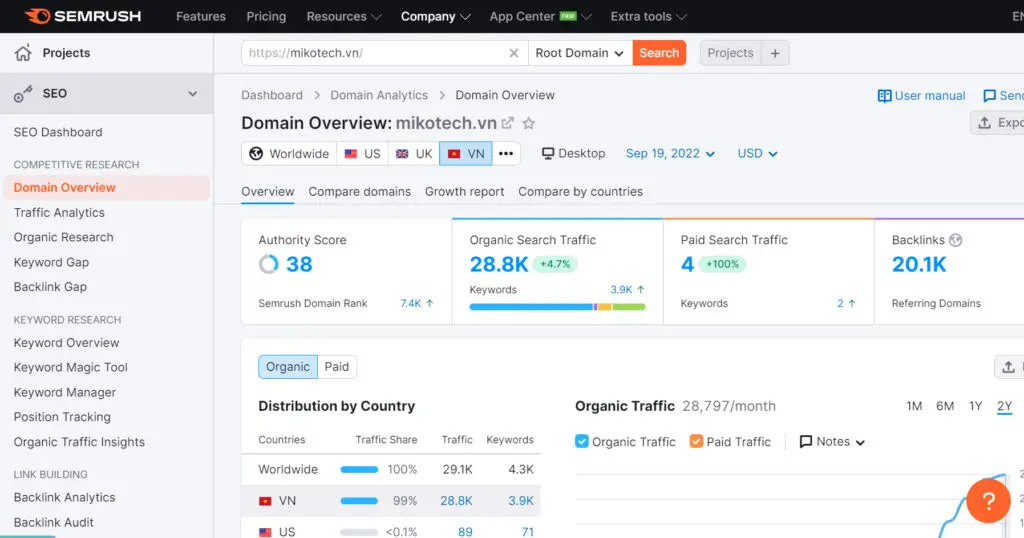
Task: Open Traffic Analytics in the sidebar
Action: point(59,212)
